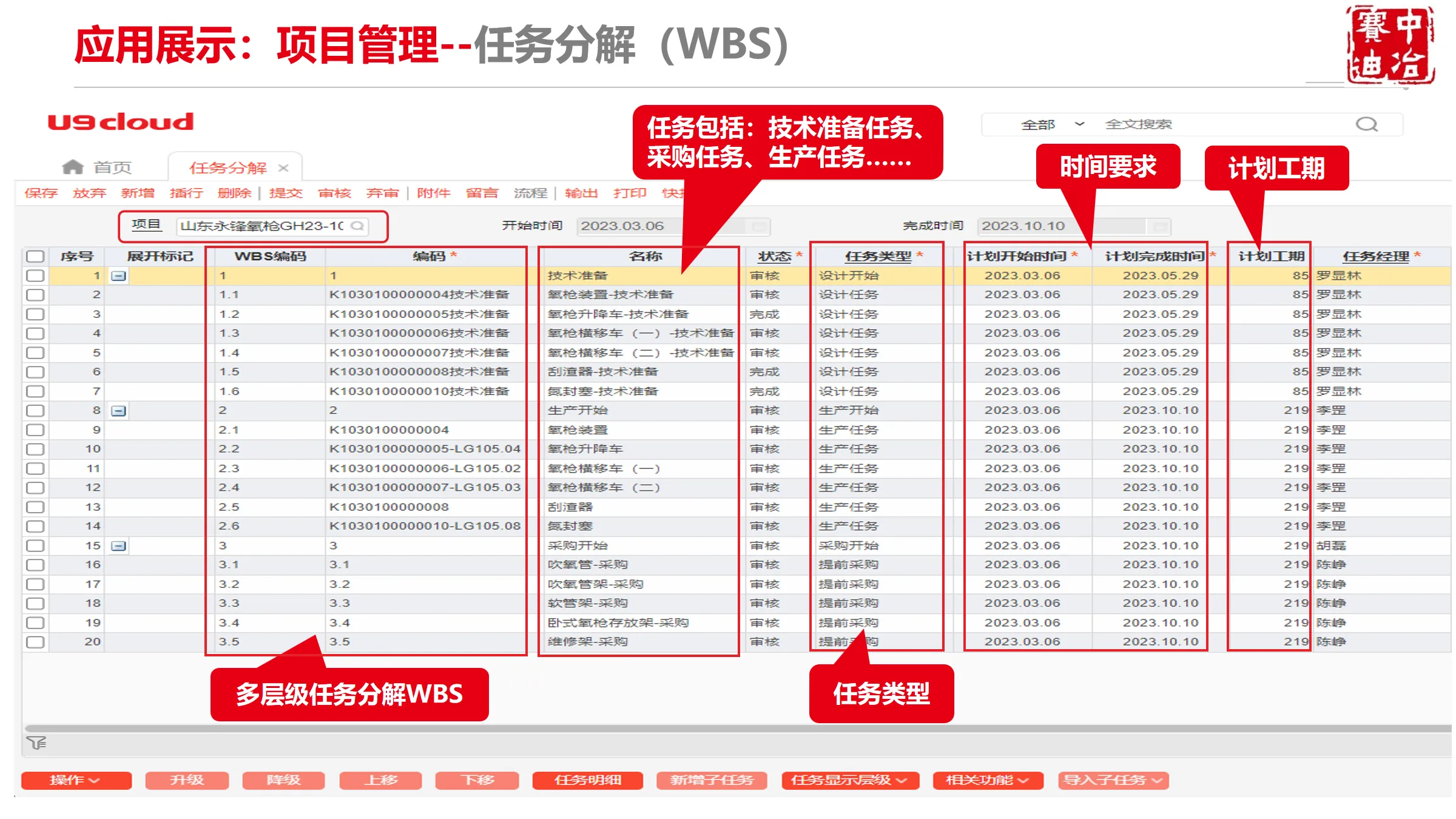Check the checkbox for row 14
The height and width of the screenshot is (819, 1456).
pos(35,527)
